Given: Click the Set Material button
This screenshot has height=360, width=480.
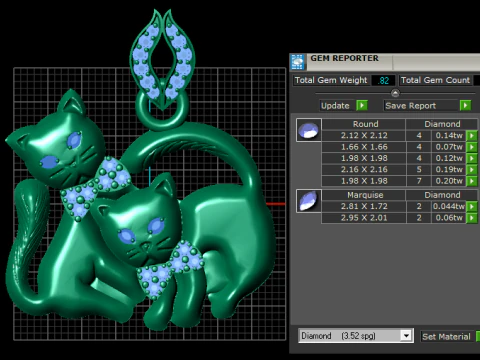Looking at the screenshot, I should coord(446,337).
